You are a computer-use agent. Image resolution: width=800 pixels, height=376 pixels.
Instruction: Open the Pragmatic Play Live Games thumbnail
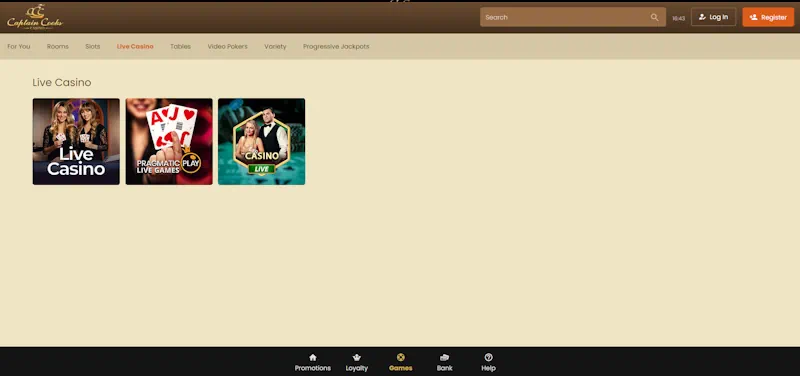click(169, 141)
